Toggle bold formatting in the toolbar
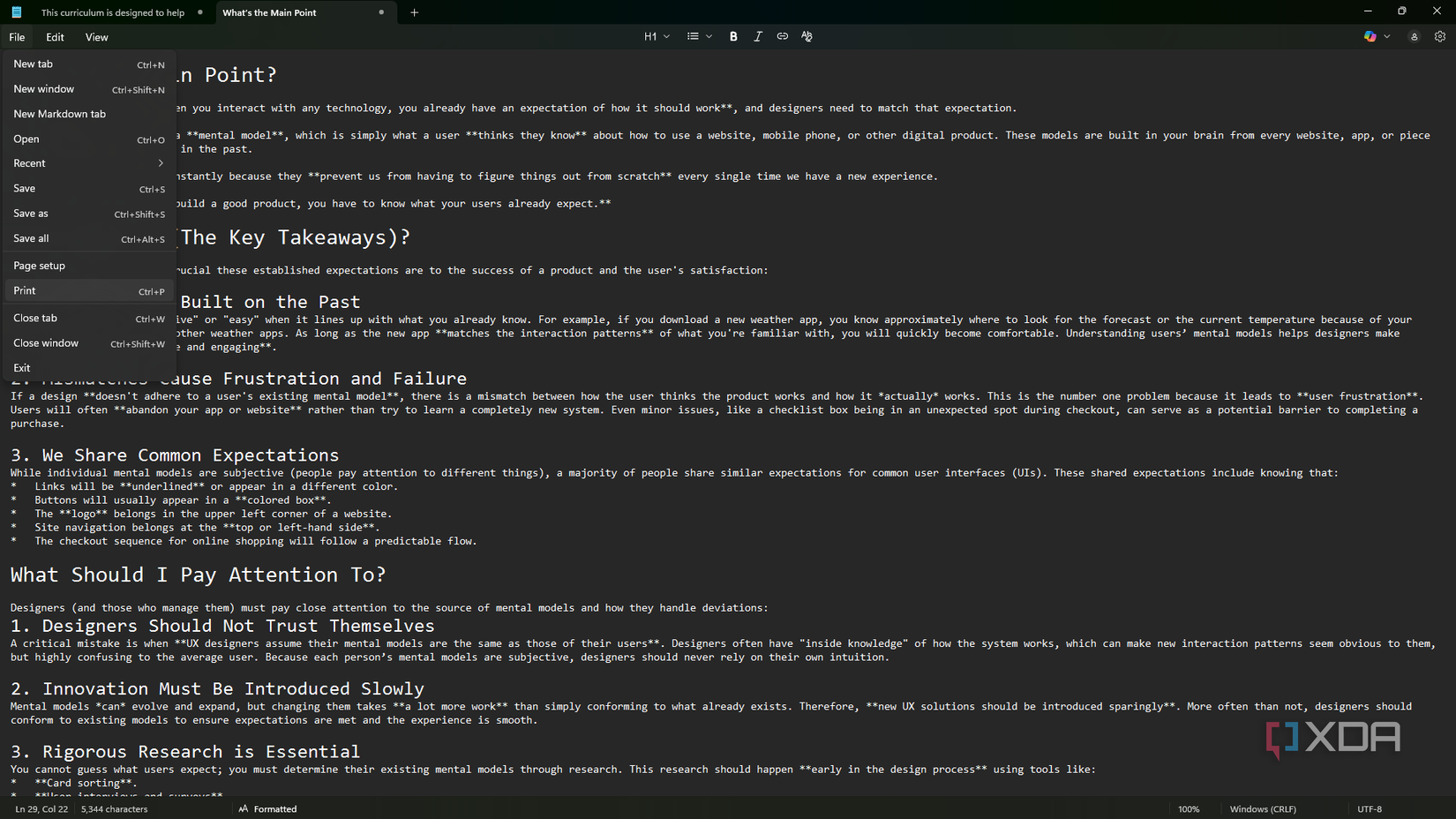 pyautogui.click(x=733, y=36)
